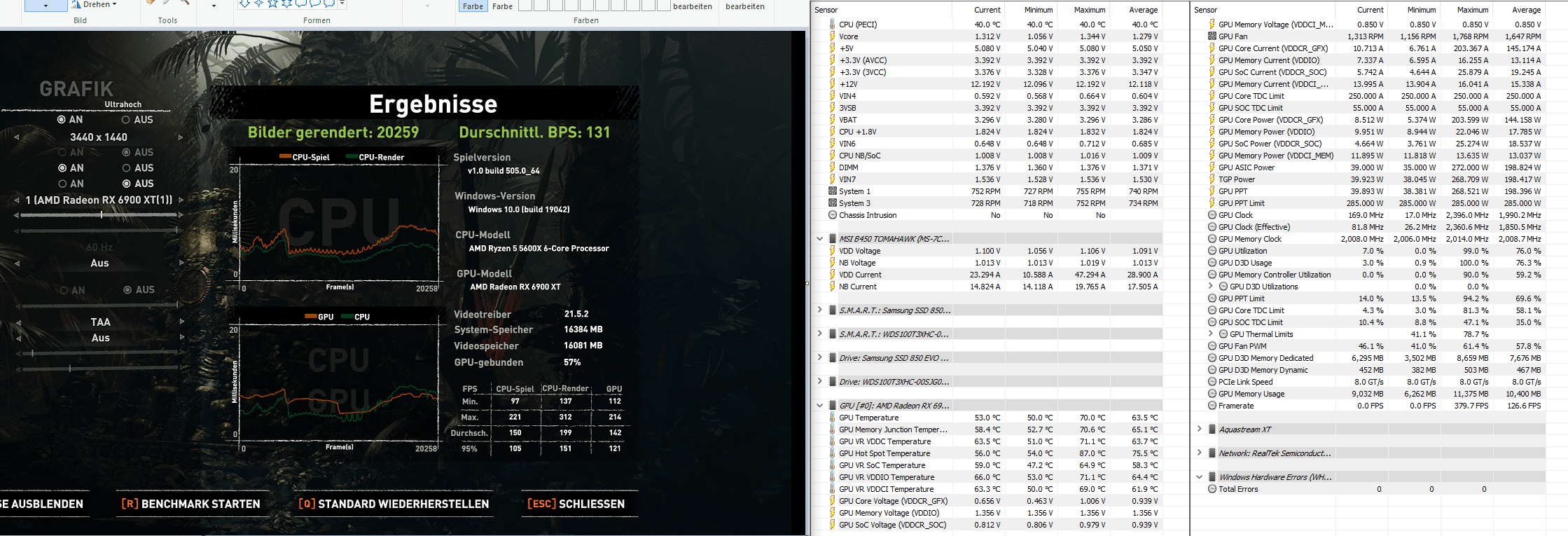Click the Average column header in right panel
Screen dimensions: 1568x536
click(x=1526, y=10)
